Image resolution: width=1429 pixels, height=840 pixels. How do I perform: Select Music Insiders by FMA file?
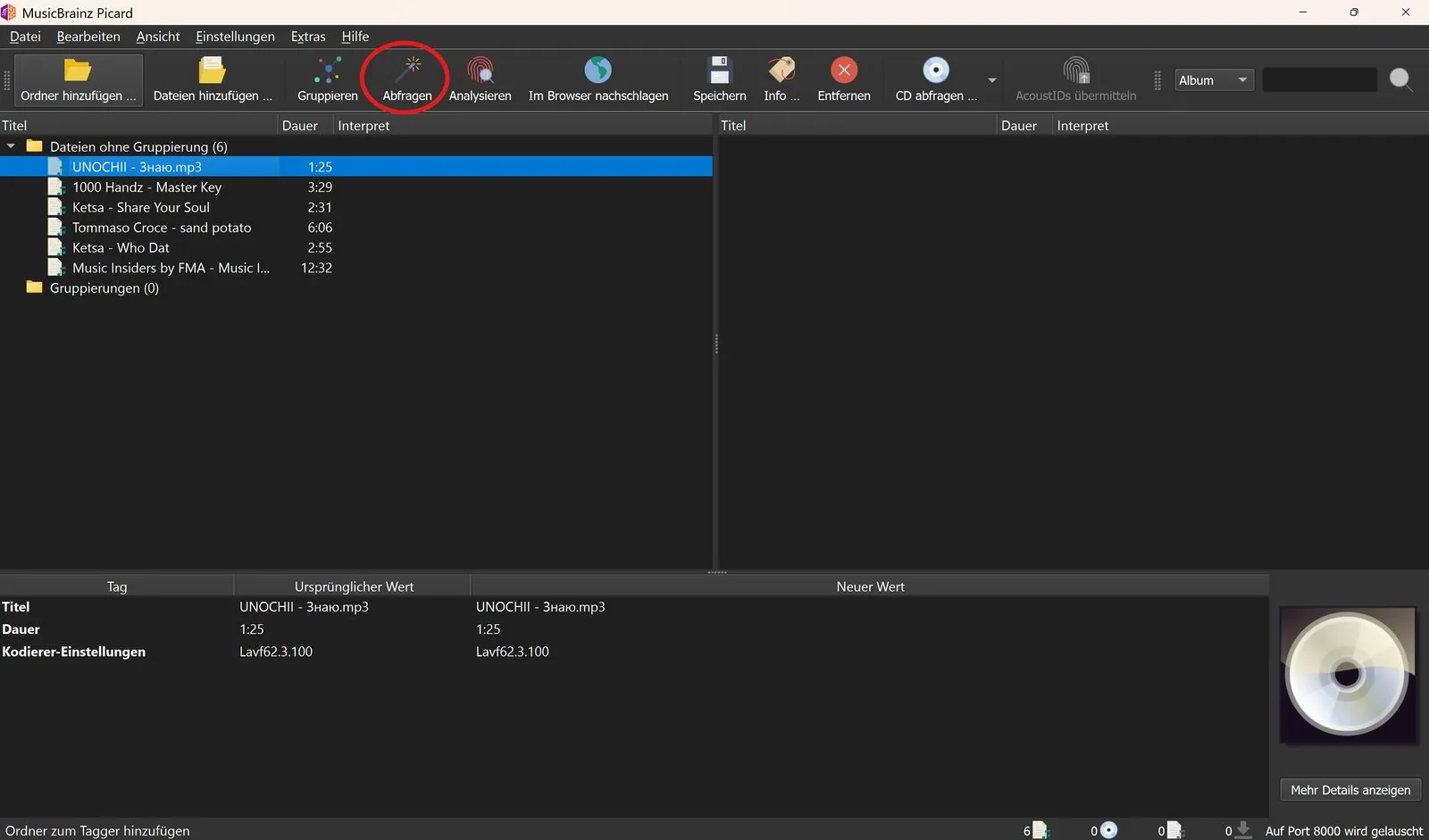click(x=171, y=268)
